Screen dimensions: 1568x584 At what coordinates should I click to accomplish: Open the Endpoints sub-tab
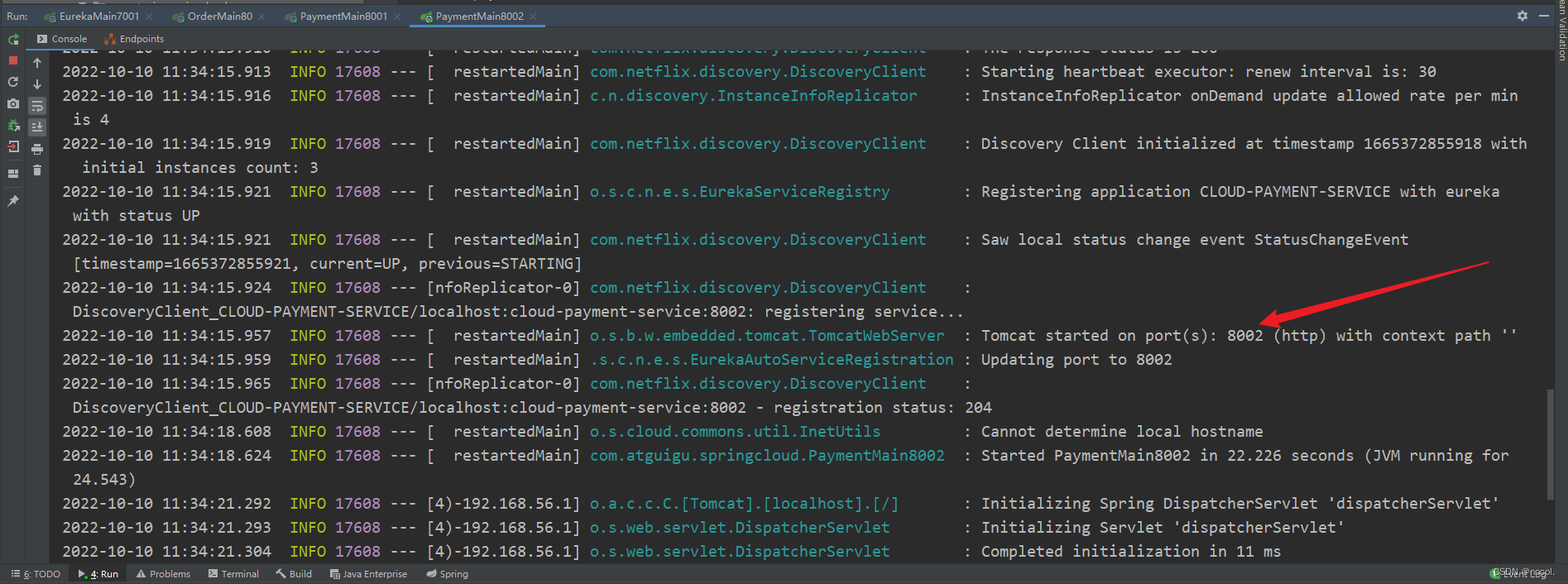134,39
